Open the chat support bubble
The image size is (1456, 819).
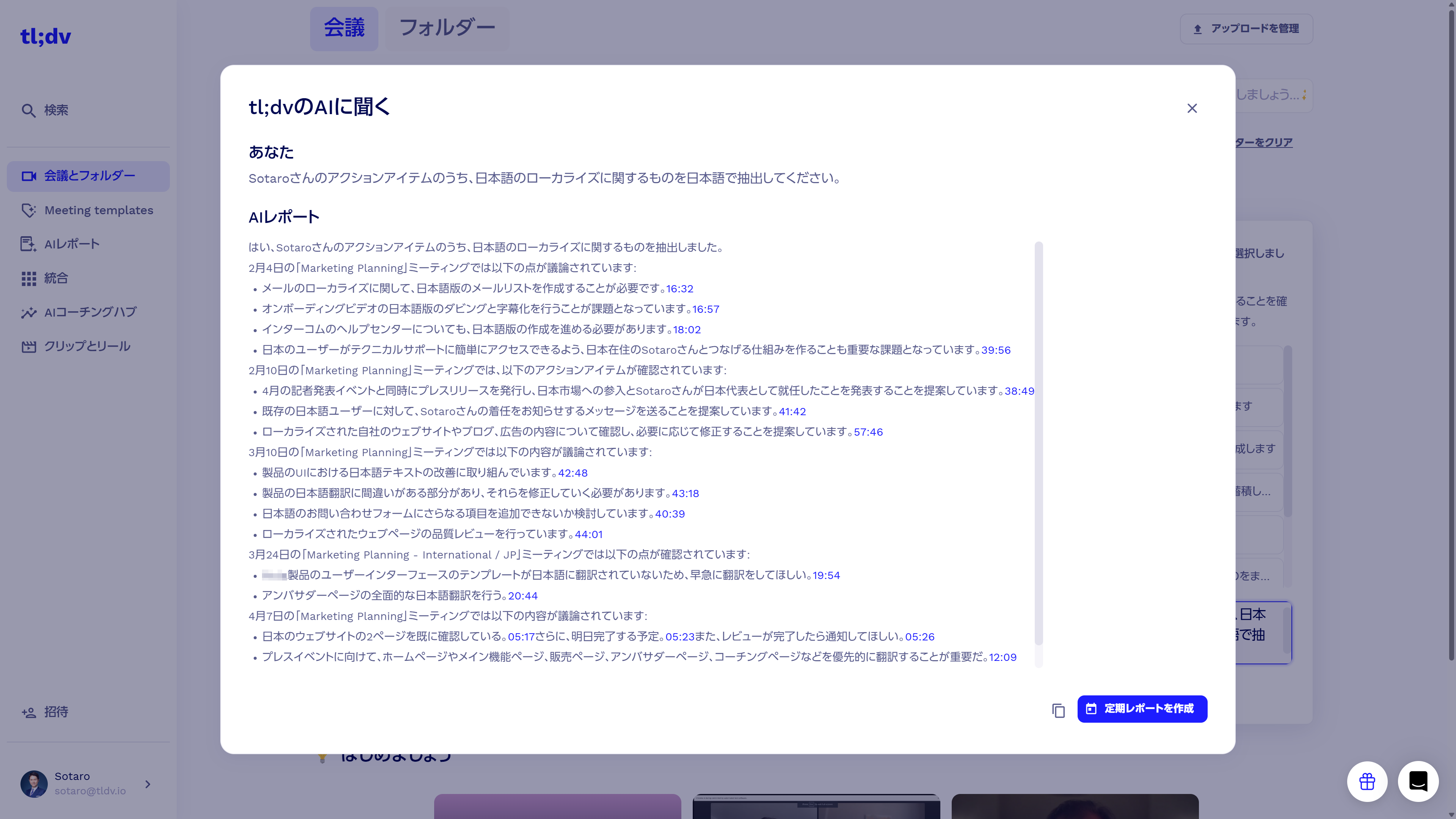point(1418,782)
